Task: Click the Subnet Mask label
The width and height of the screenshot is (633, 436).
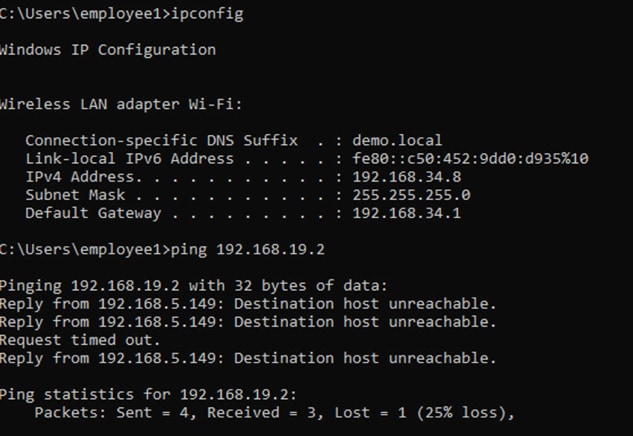Action: (x=75, y=195)
